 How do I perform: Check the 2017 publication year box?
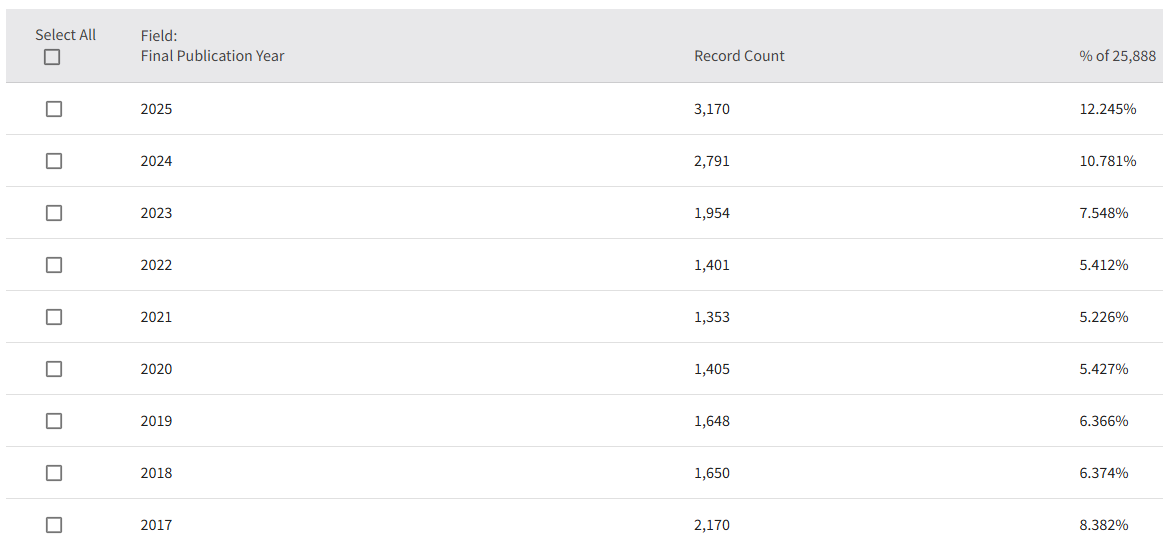point(54,525)
